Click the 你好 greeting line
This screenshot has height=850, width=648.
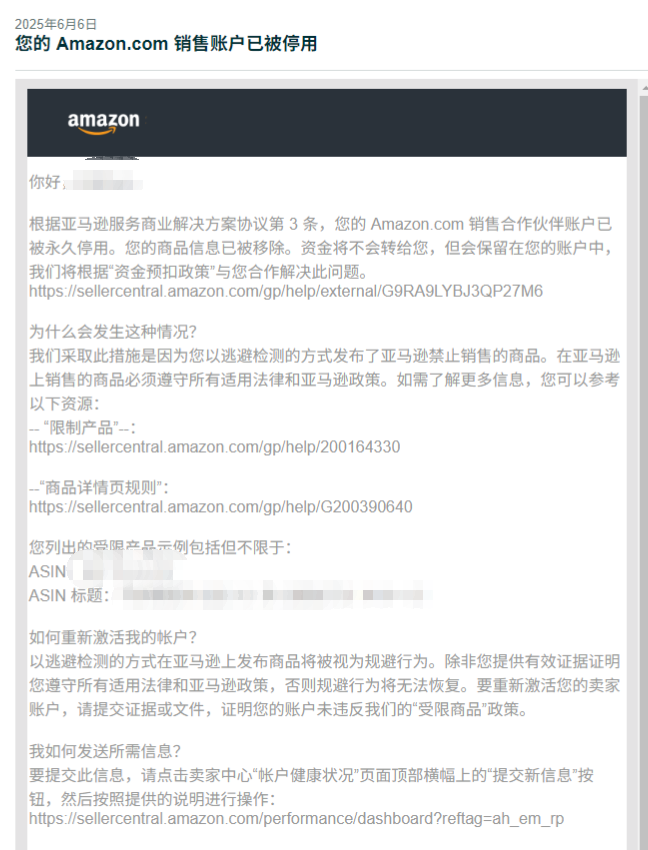86,182
